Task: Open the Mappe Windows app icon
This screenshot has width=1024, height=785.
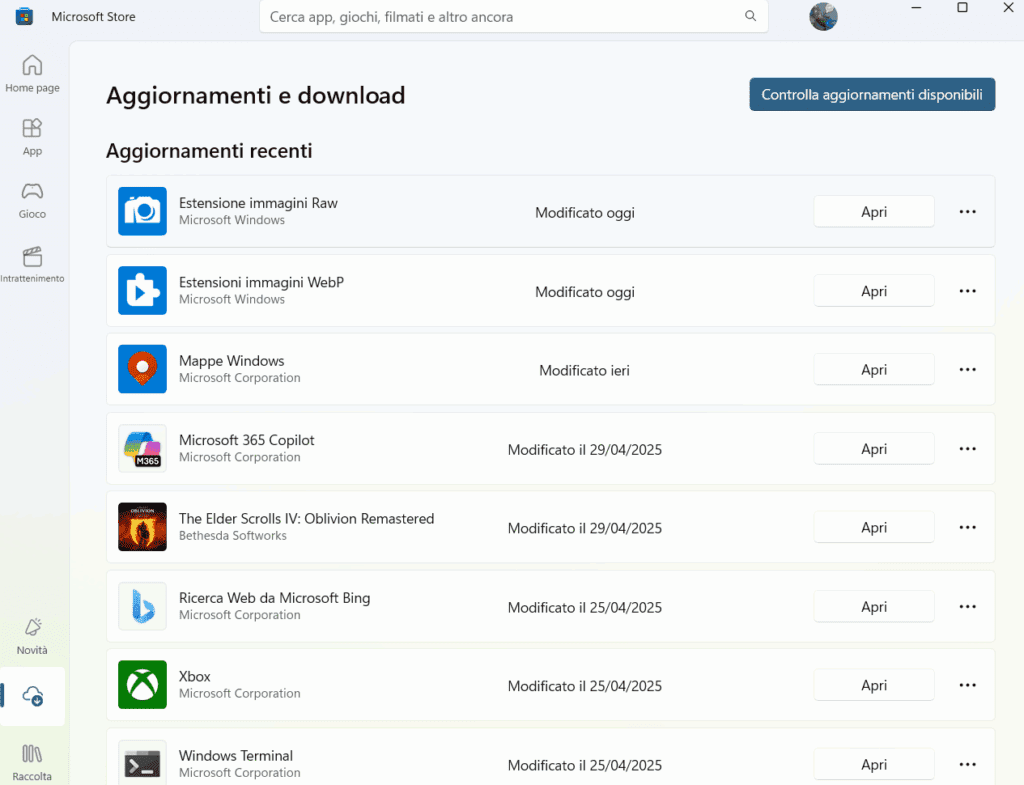Action: coord(142,369)
